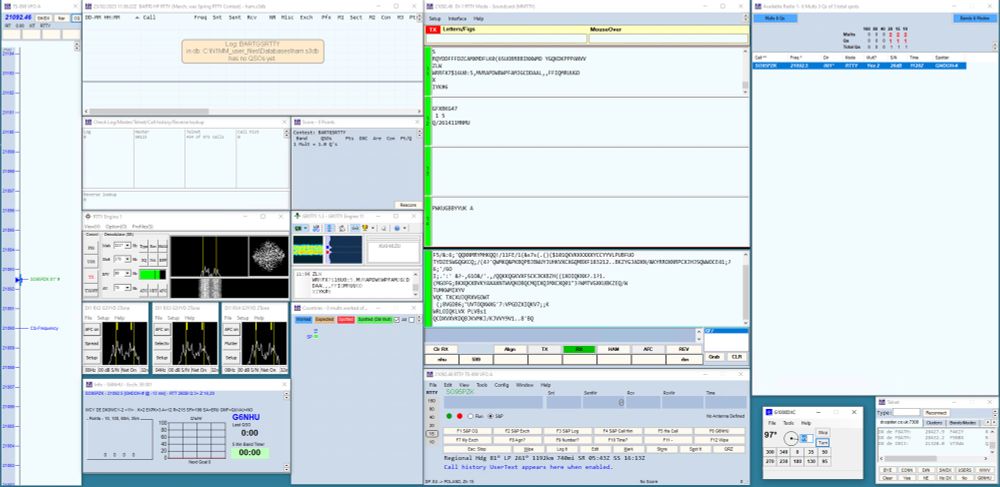Image resolution: width=1000 pixels, height=487 pixels.
Task: Click the first green icon in GRITTY toolbar
Action: (298, 228)
